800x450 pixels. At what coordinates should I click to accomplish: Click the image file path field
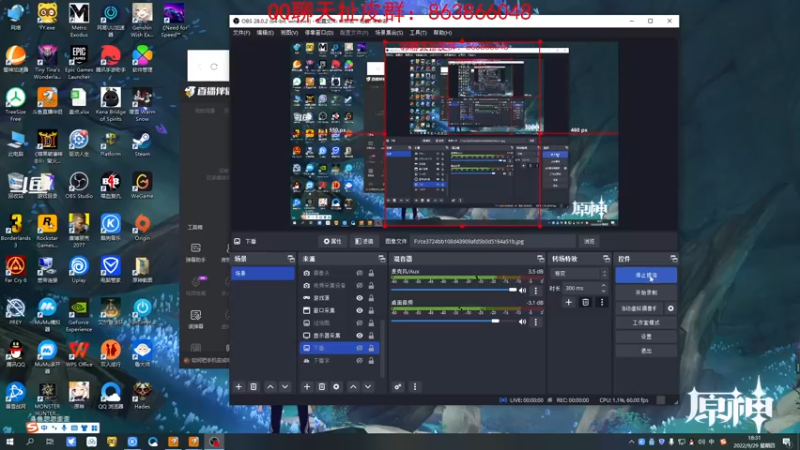click(x=493, y=241)
